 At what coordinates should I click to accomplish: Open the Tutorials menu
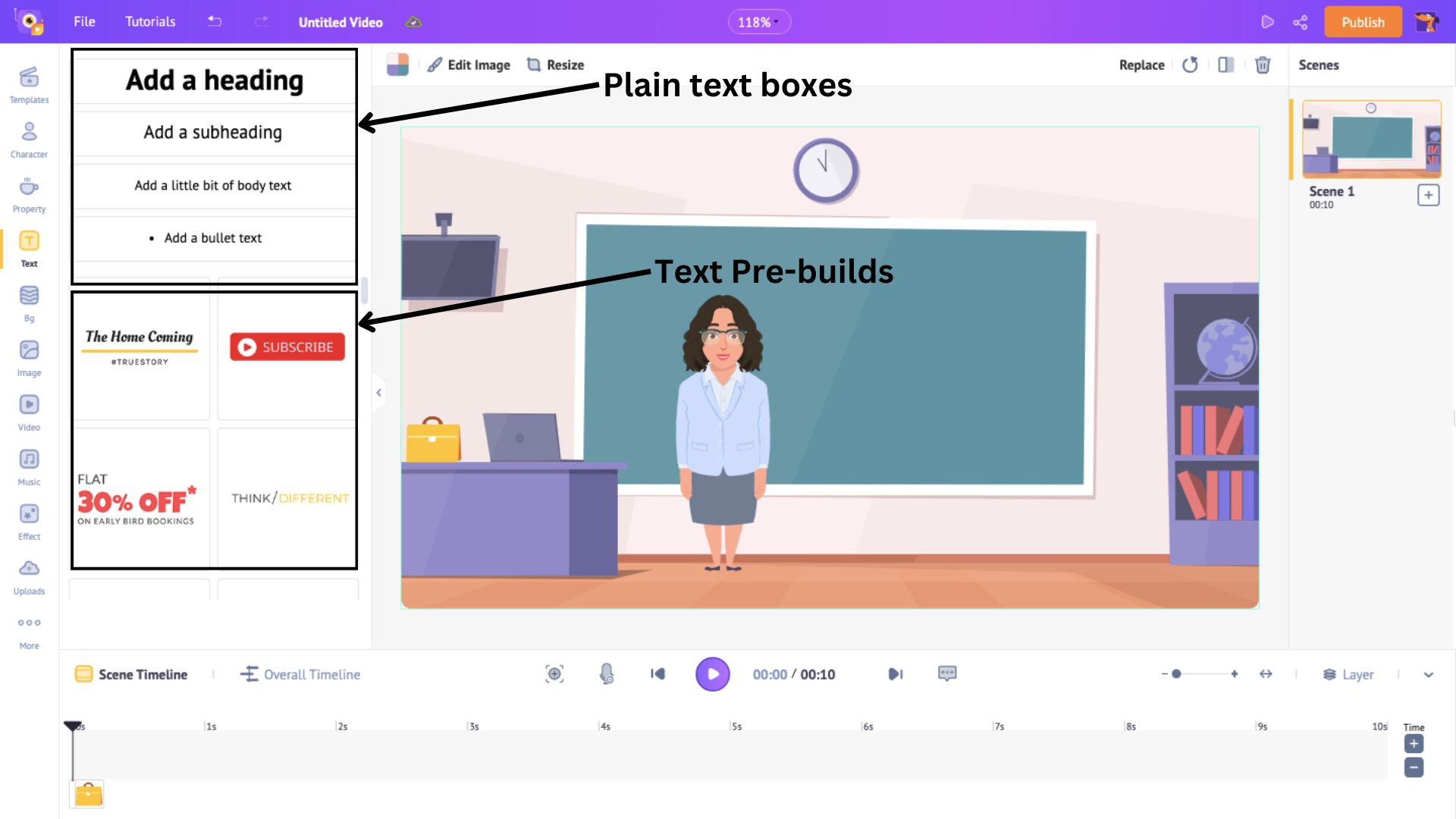(149, 22)
